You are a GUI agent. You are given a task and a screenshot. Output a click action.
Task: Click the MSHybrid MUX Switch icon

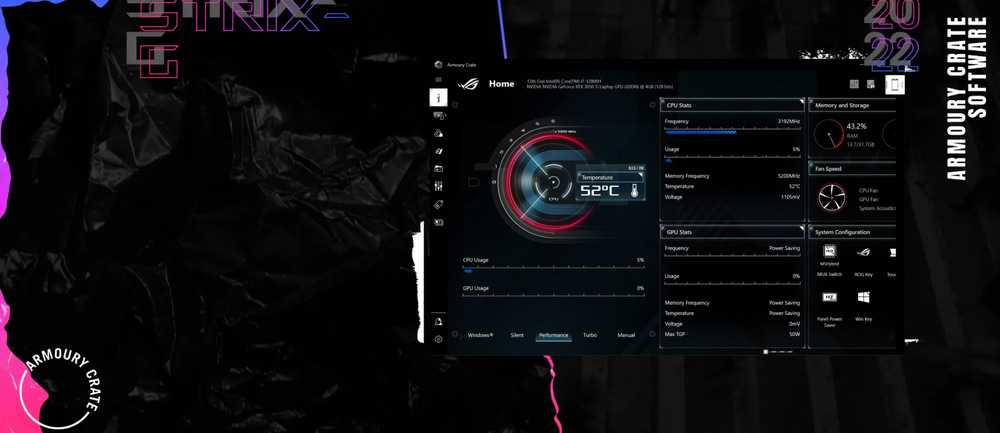click(x=829, y=251)
